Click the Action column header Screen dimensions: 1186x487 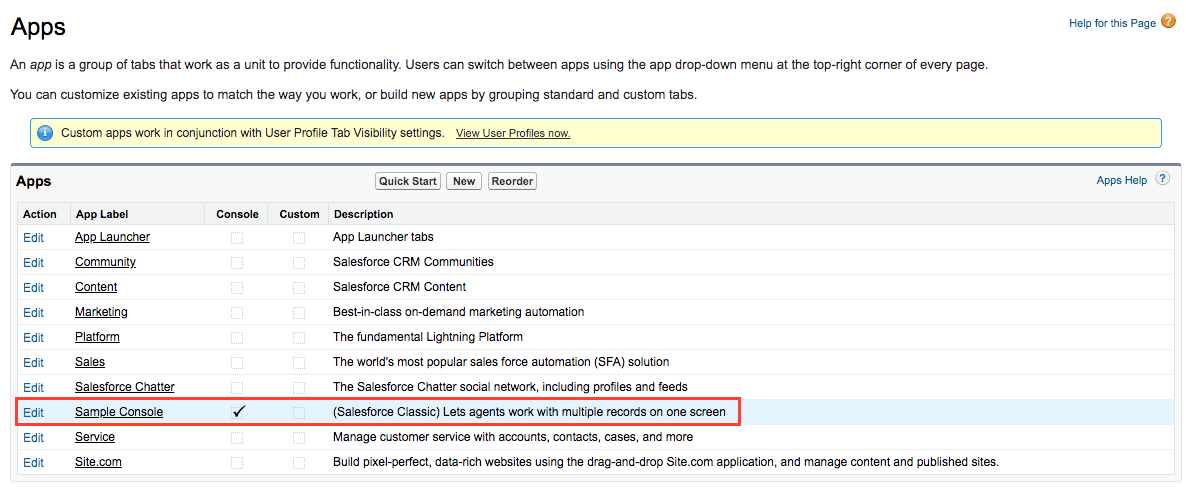pos(39,215)
